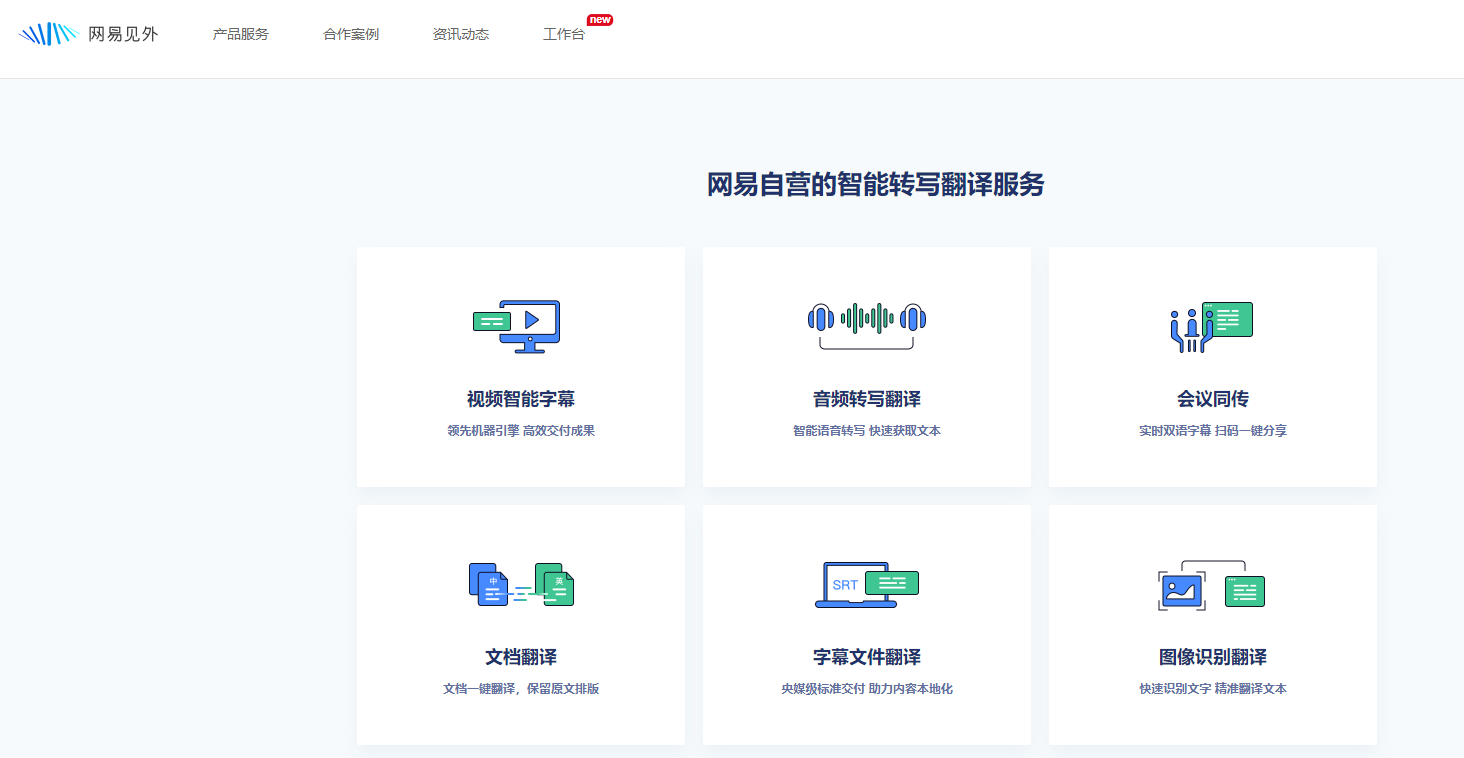Open the 工作台 menu item
The image size is (1464, 758).
(x=564, y=34)
